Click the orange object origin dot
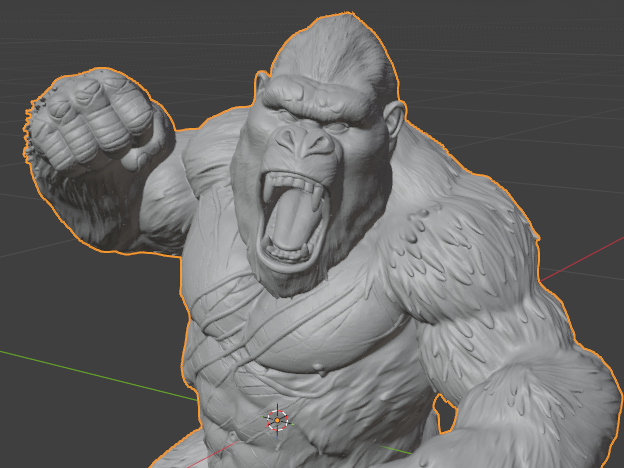 tap(277, 420)
